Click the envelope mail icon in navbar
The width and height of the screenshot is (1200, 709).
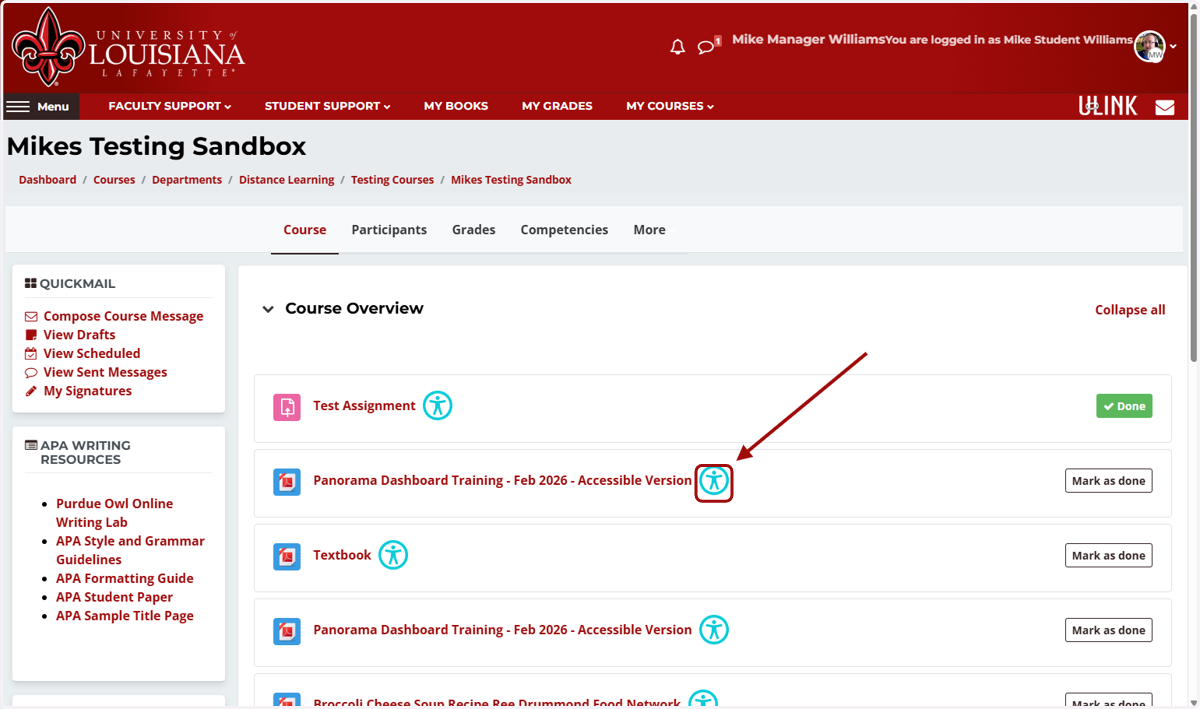[1165, 107]
